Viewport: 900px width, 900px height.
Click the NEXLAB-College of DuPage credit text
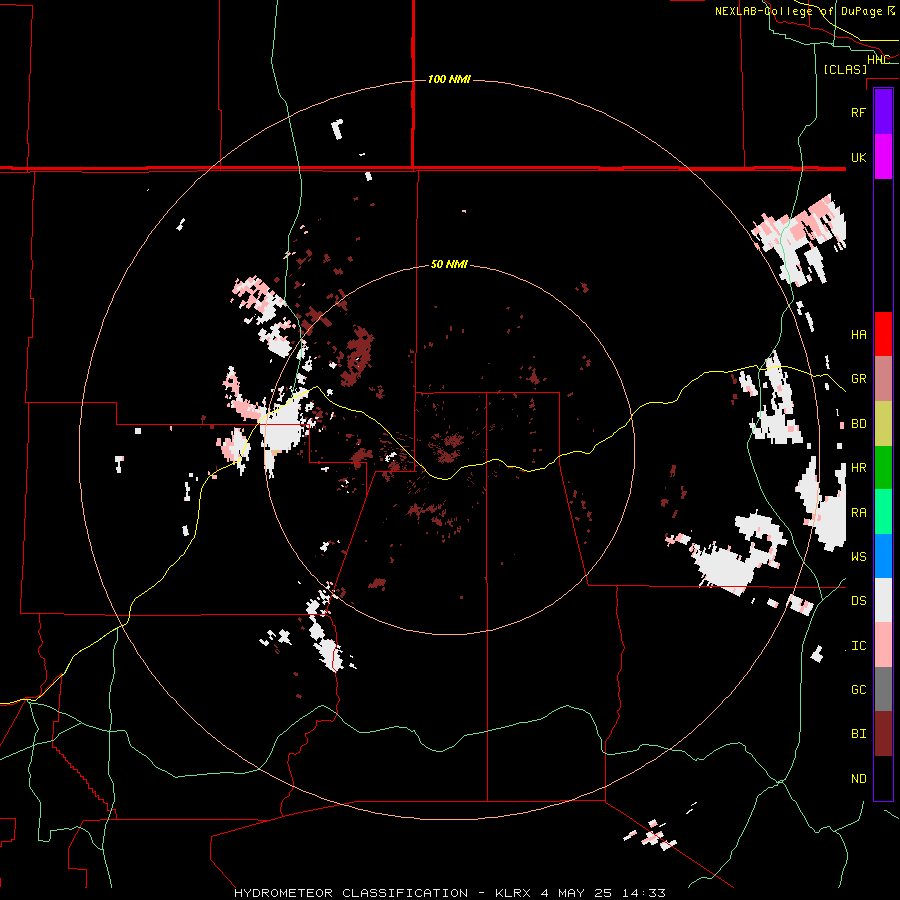coord(805,11)
